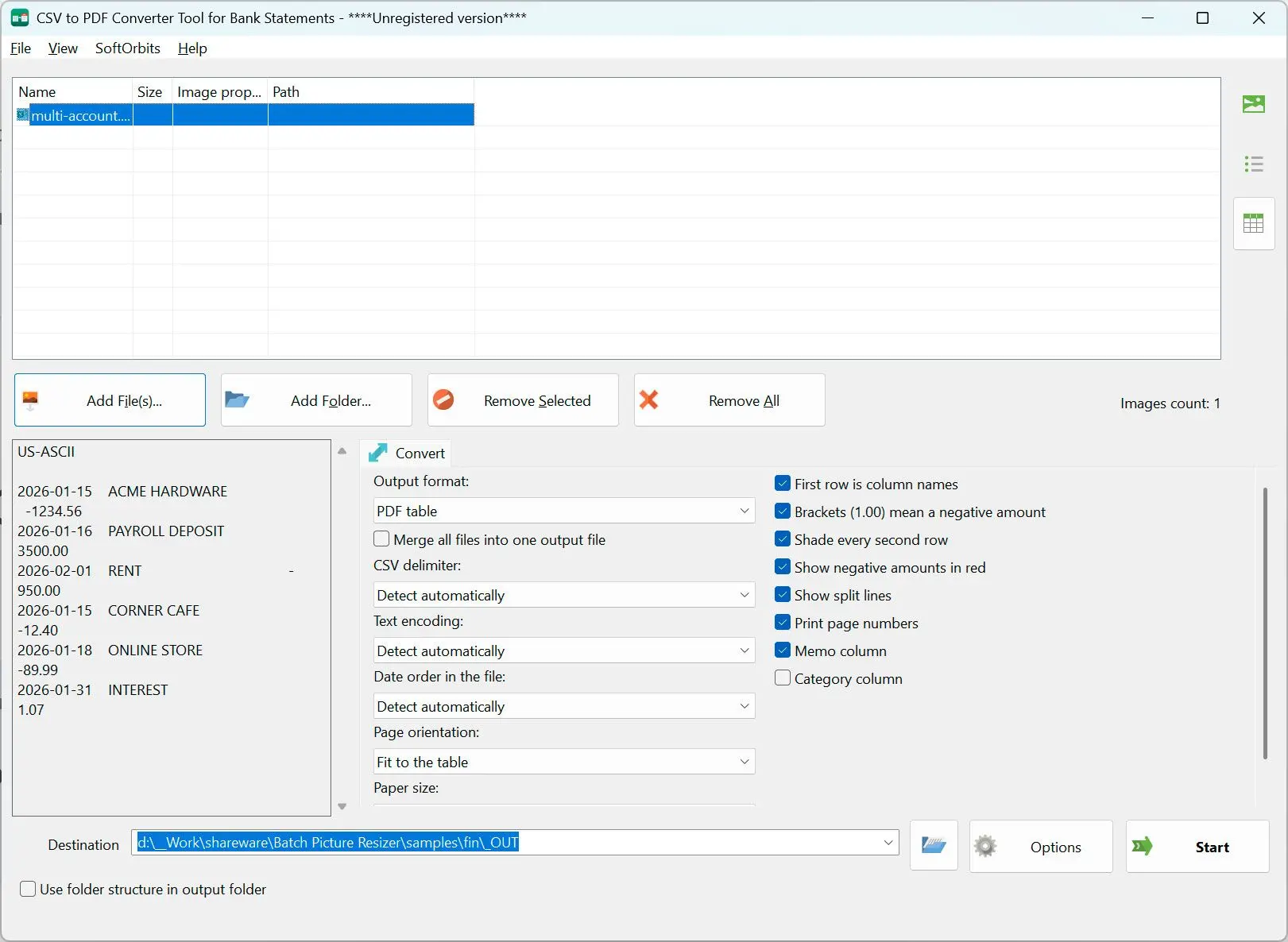
Task: Uncheck Show split lines
Action: tap(783, 595)
